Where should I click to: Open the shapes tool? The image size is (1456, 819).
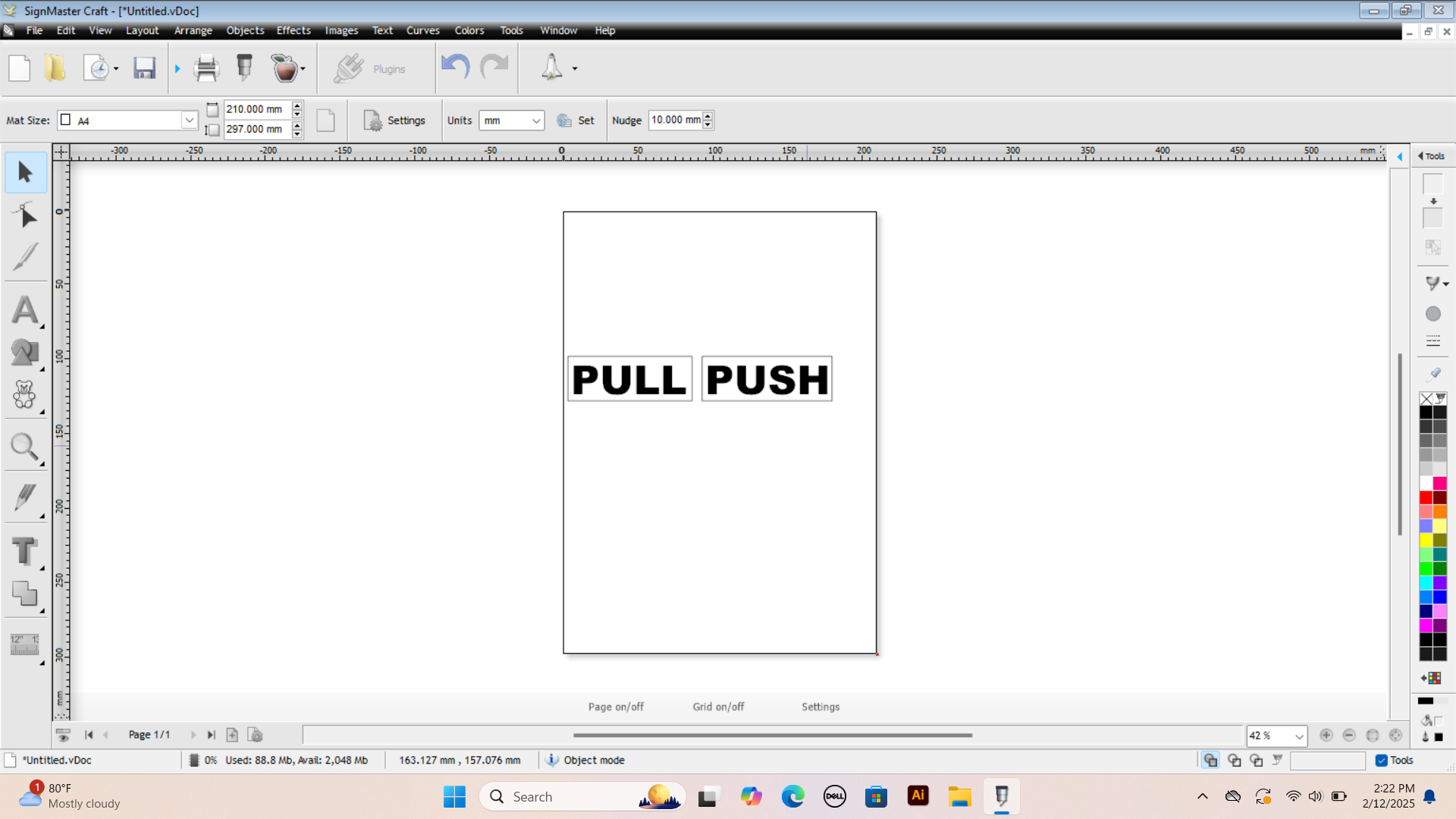pos(25,353)
